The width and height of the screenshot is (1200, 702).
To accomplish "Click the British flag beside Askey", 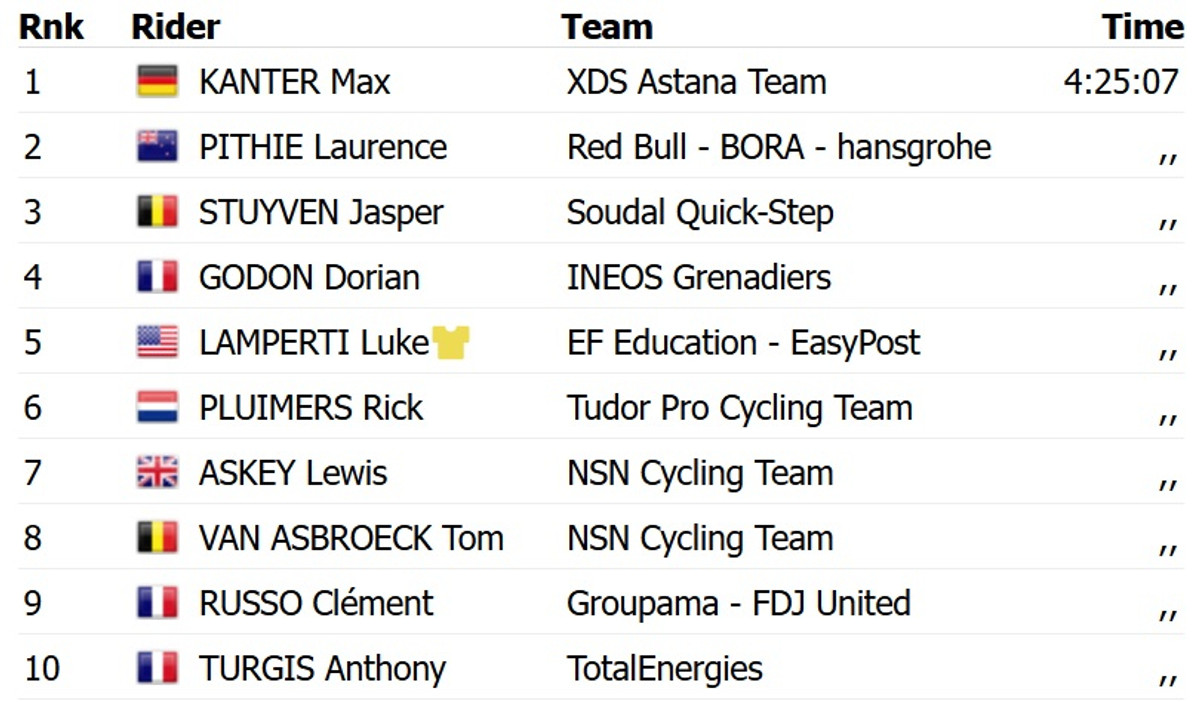I will tap(157, 473).
